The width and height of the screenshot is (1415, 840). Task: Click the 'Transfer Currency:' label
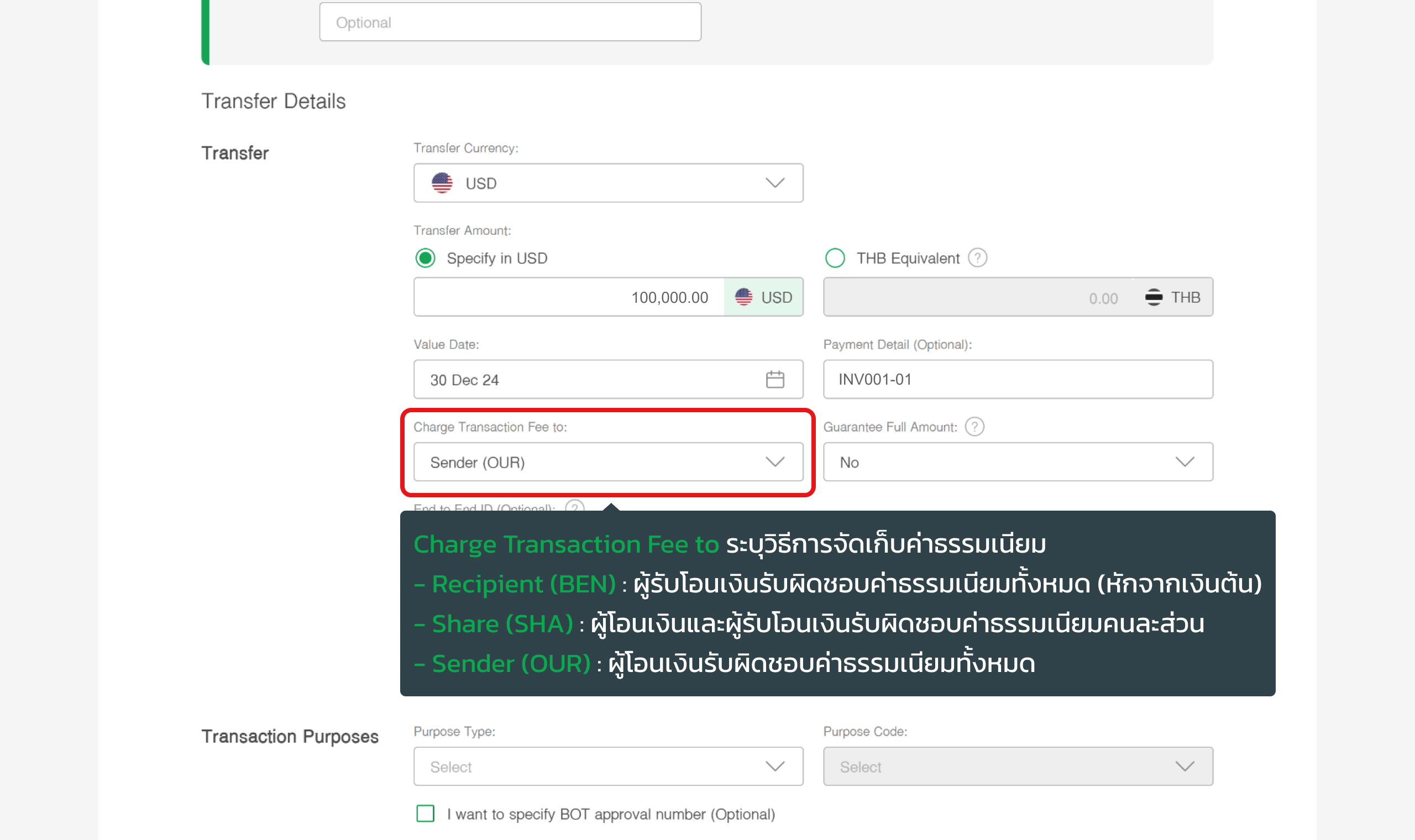[x=466, y=148]
